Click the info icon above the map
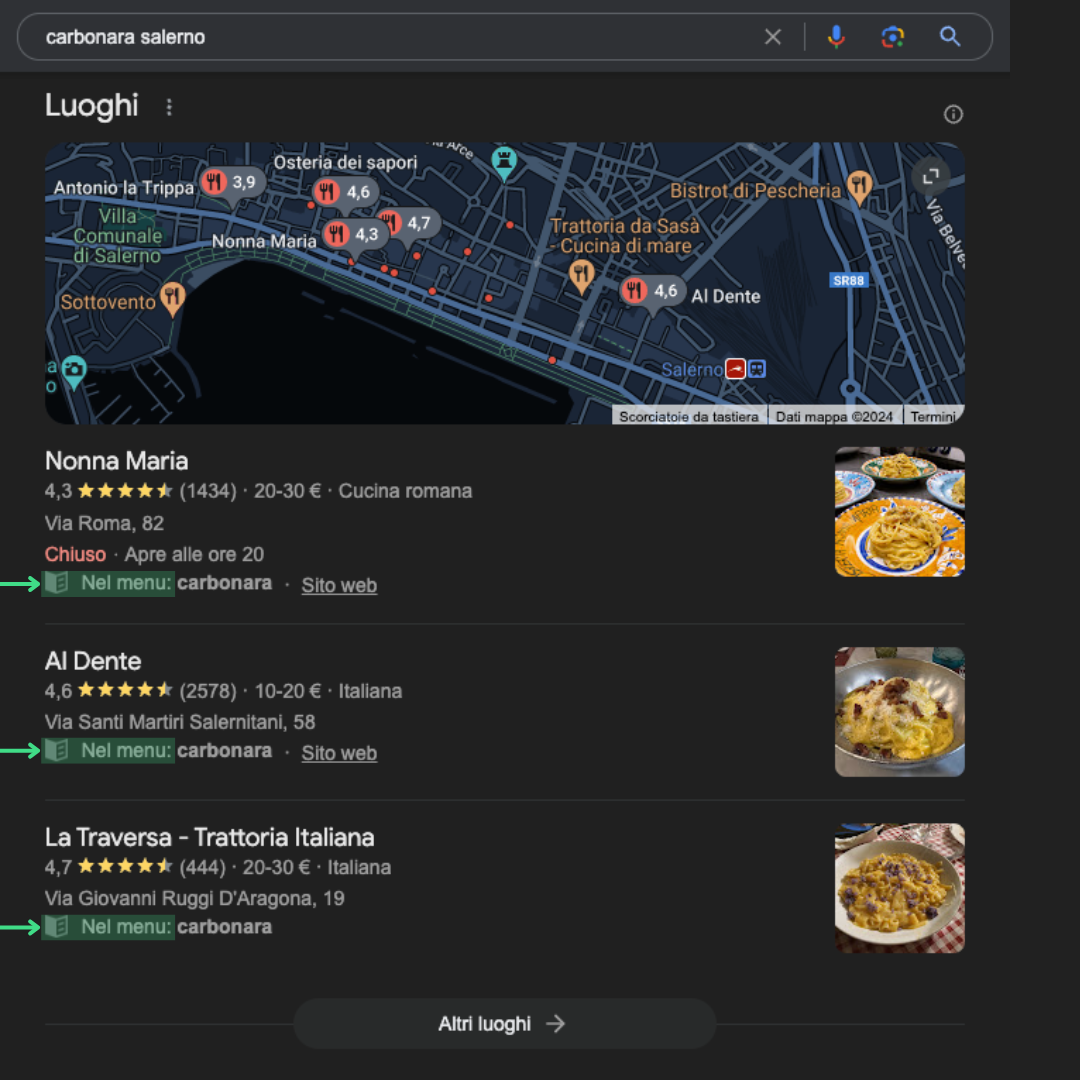This screenshot has height=1080, width=1080. coord(953,114)
